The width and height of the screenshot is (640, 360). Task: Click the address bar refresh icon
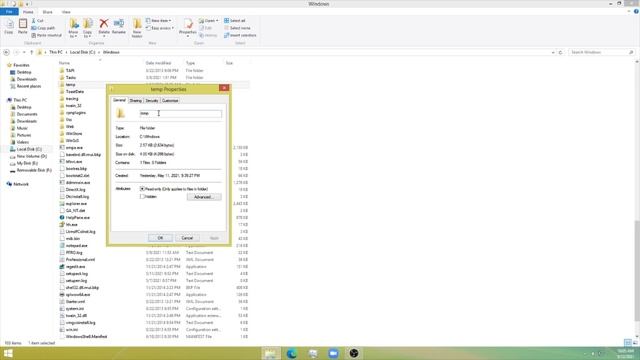(560, 52)
